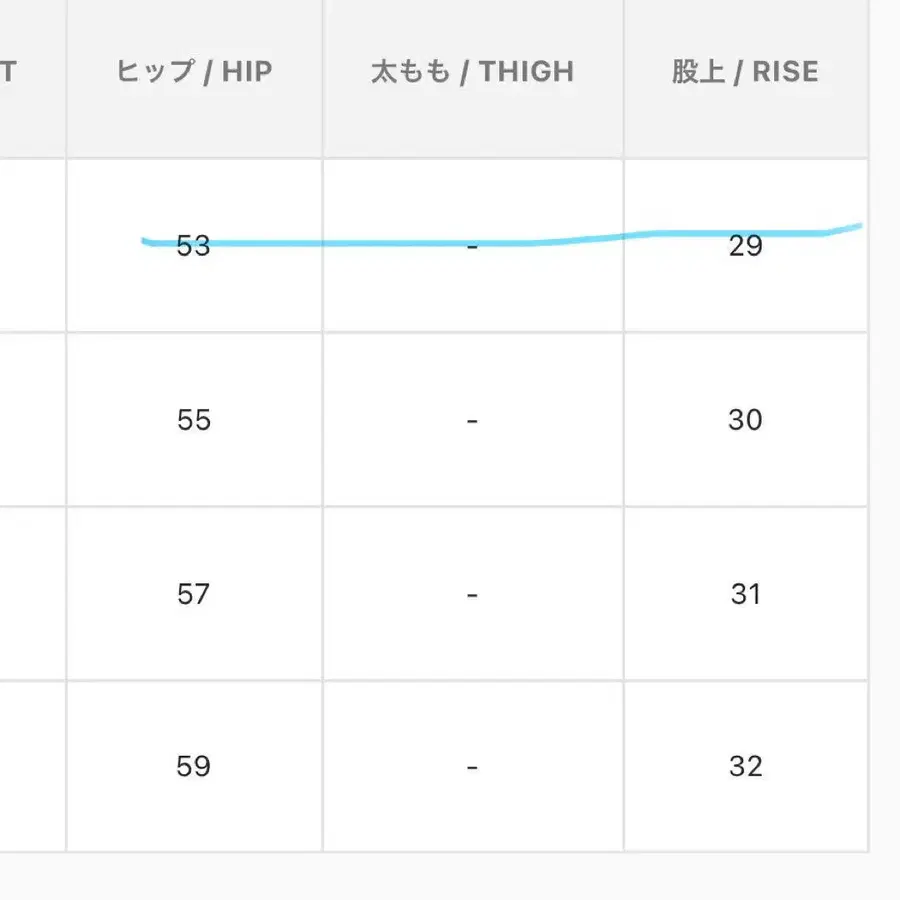Click the thigh dash in the 59 row
Viewport: 900px width, 900px height.
pos(472,767)
